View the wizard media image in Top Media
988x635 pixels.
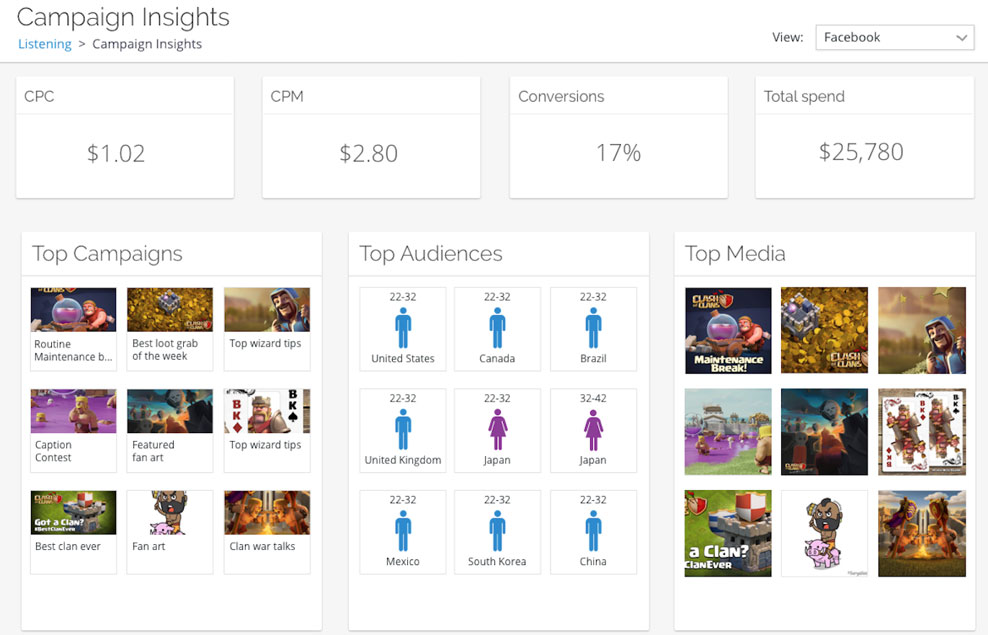click(x=922, y=331)
